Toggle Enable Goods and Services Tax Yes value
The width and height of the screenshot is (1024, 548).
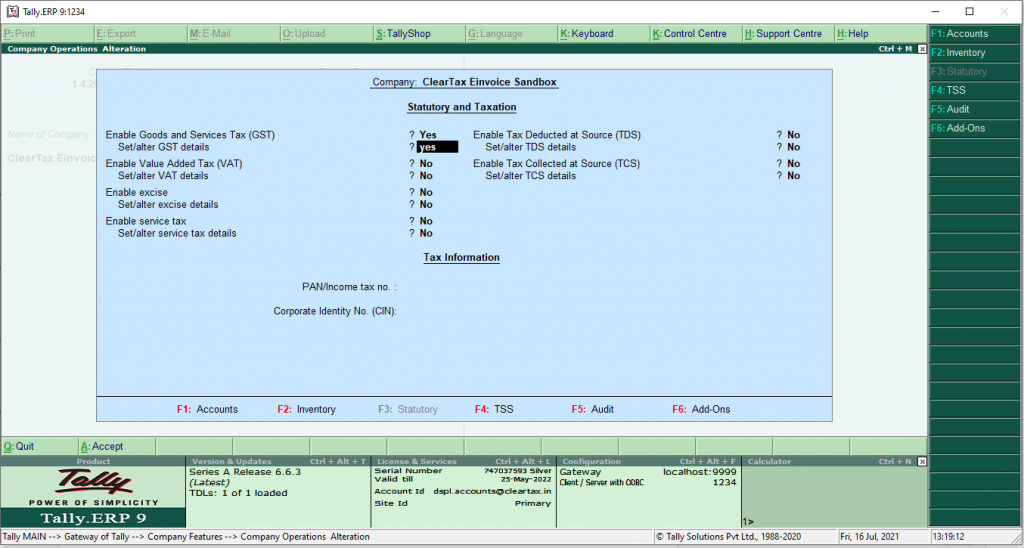click(x=428, y=135)
